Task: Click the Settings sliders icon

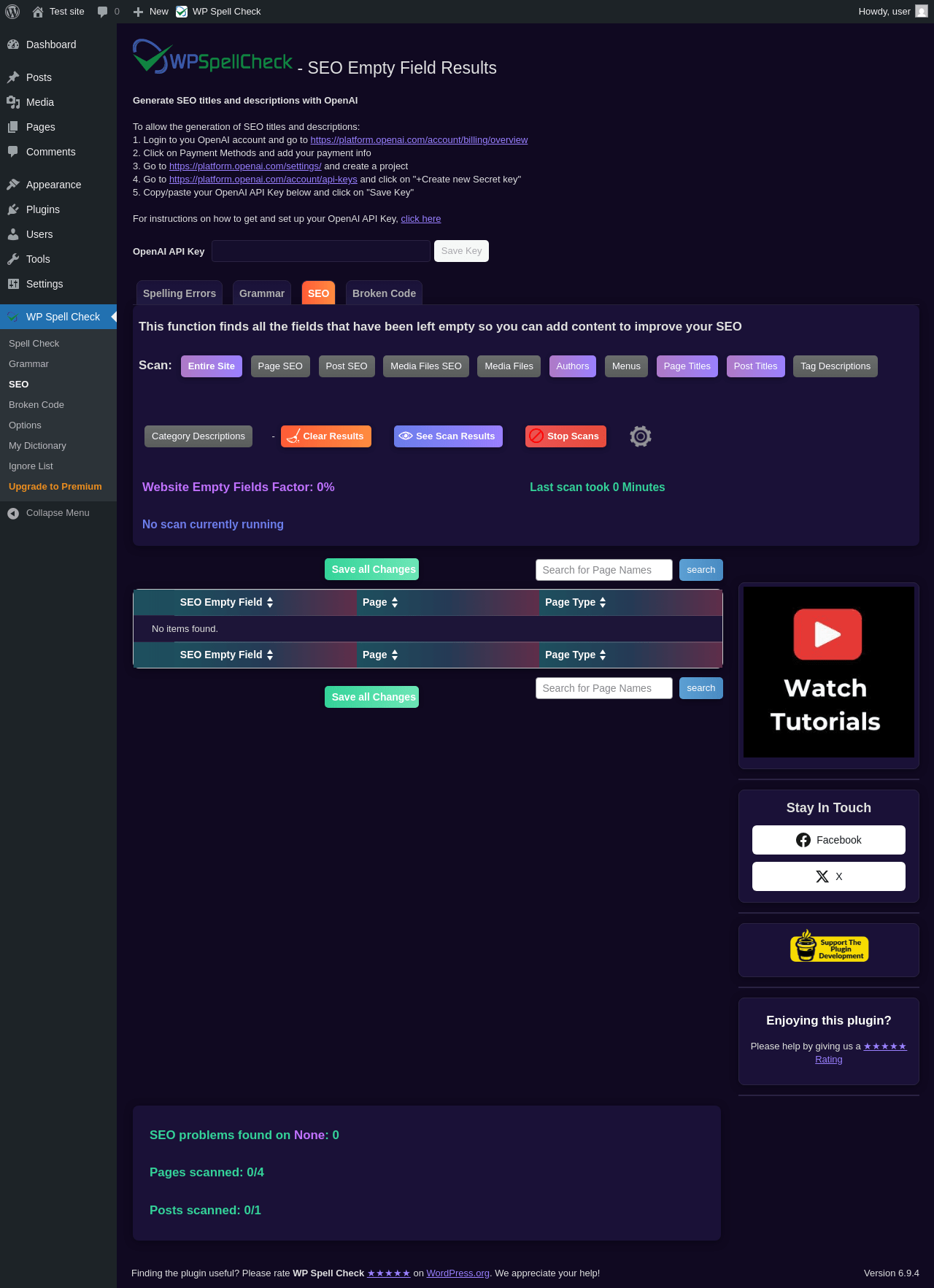Action: tap(13, 284)
